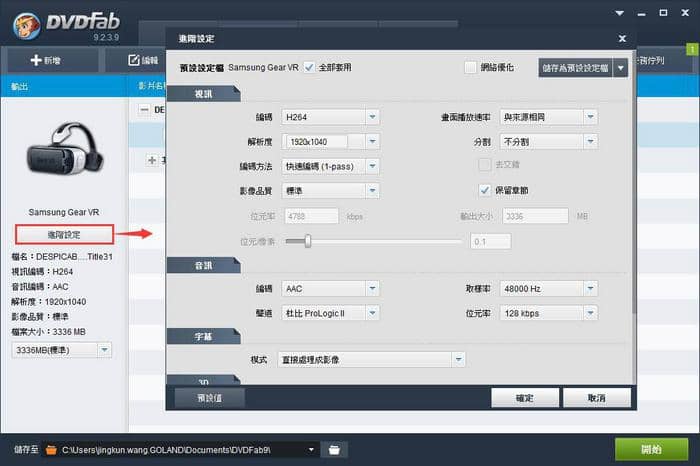
Task: Expand the plus icon row in list
Action: point(152,160)
